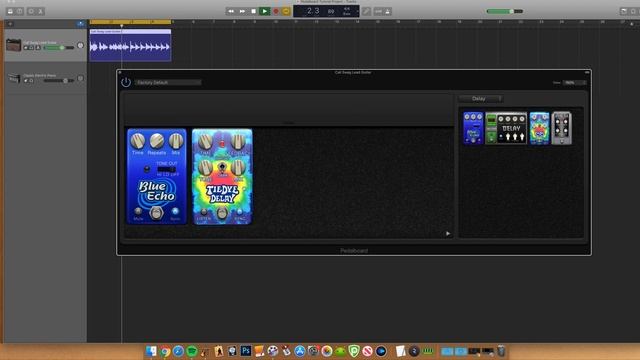Open the tuner pencil-shaped button
Viewport: 640px width, 360px height.
coord(366,11)
